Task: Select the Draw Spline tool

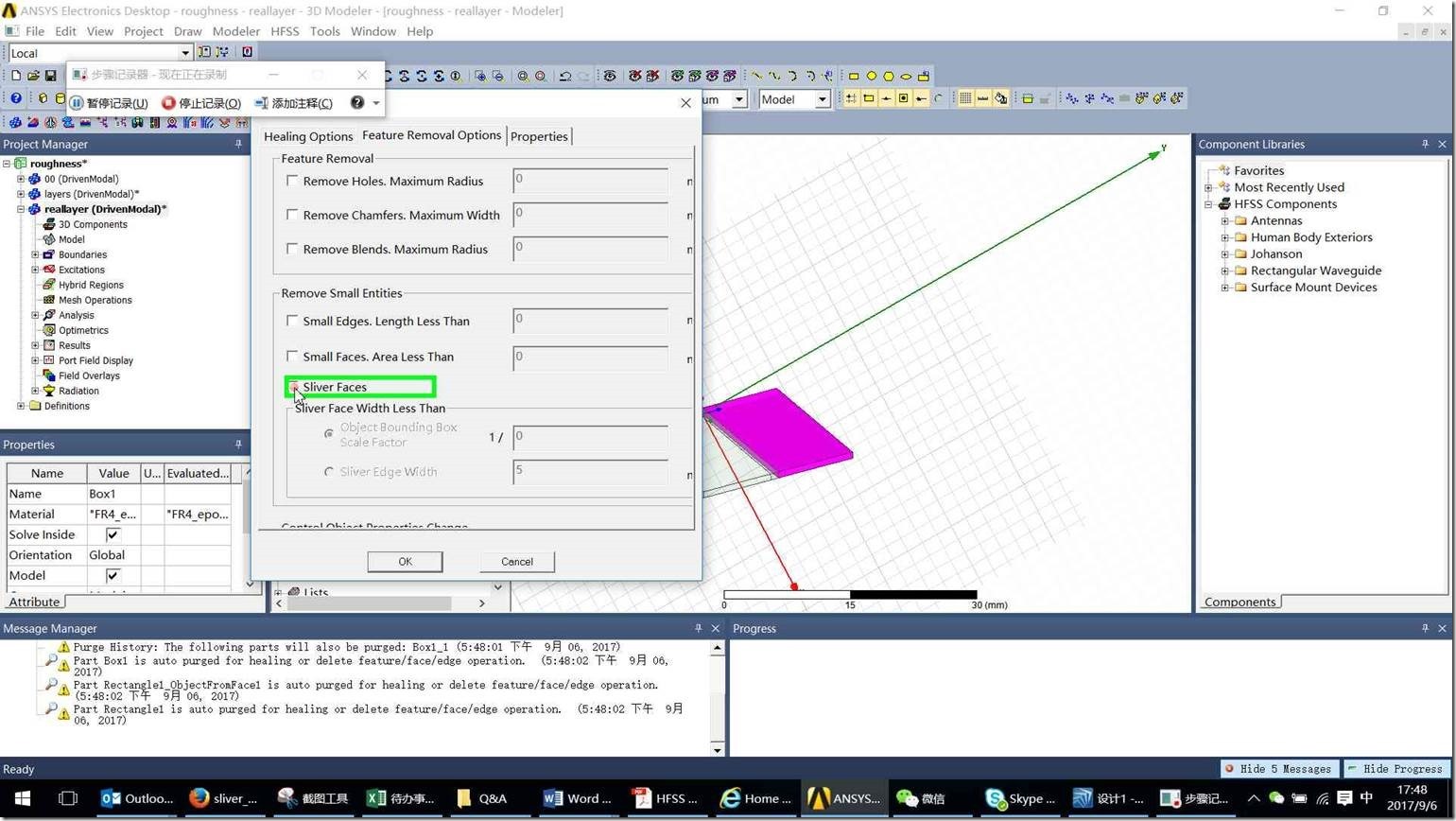Action: (774, 76)
